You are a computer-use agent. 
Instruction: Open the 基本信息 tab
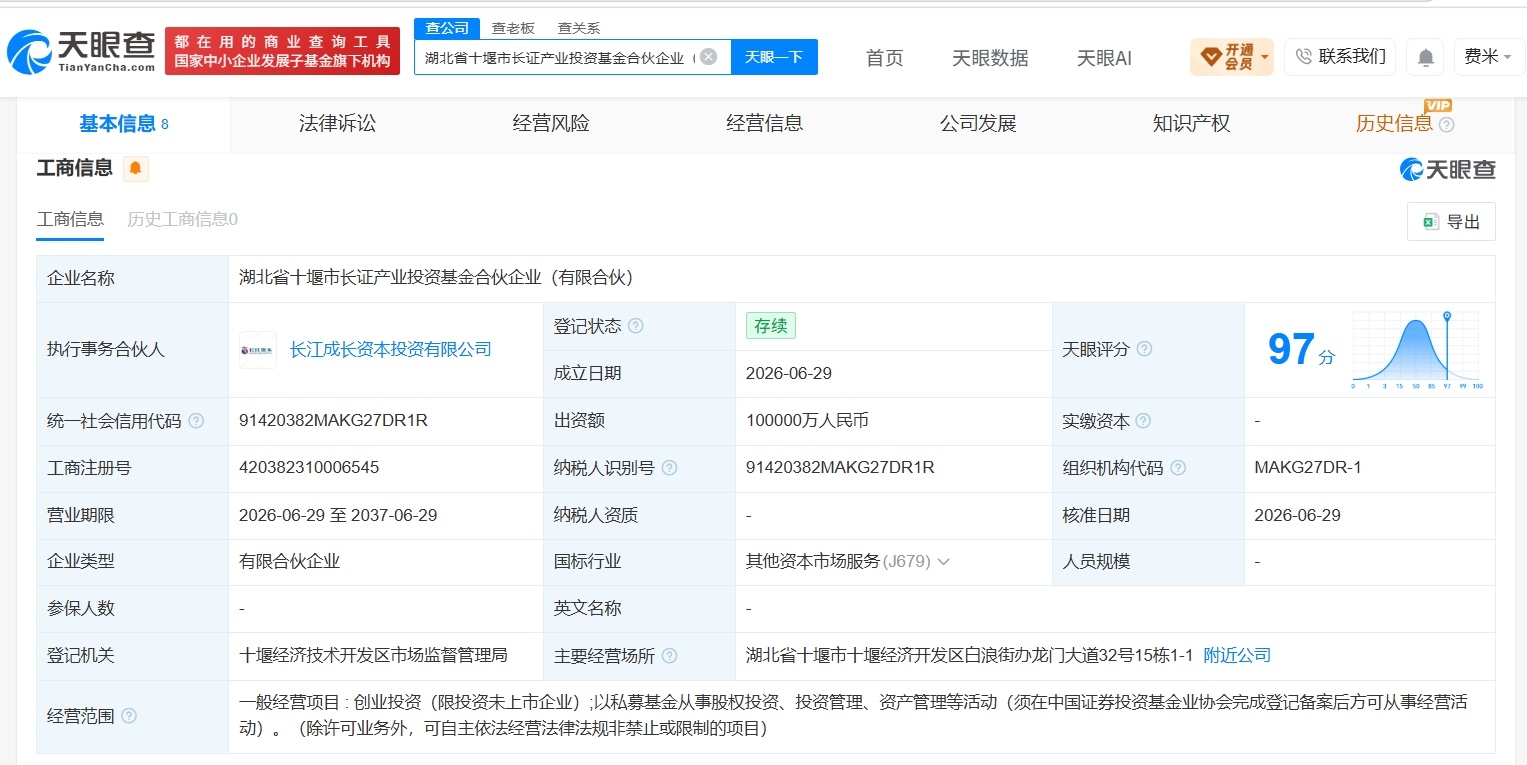coord(124,124)
